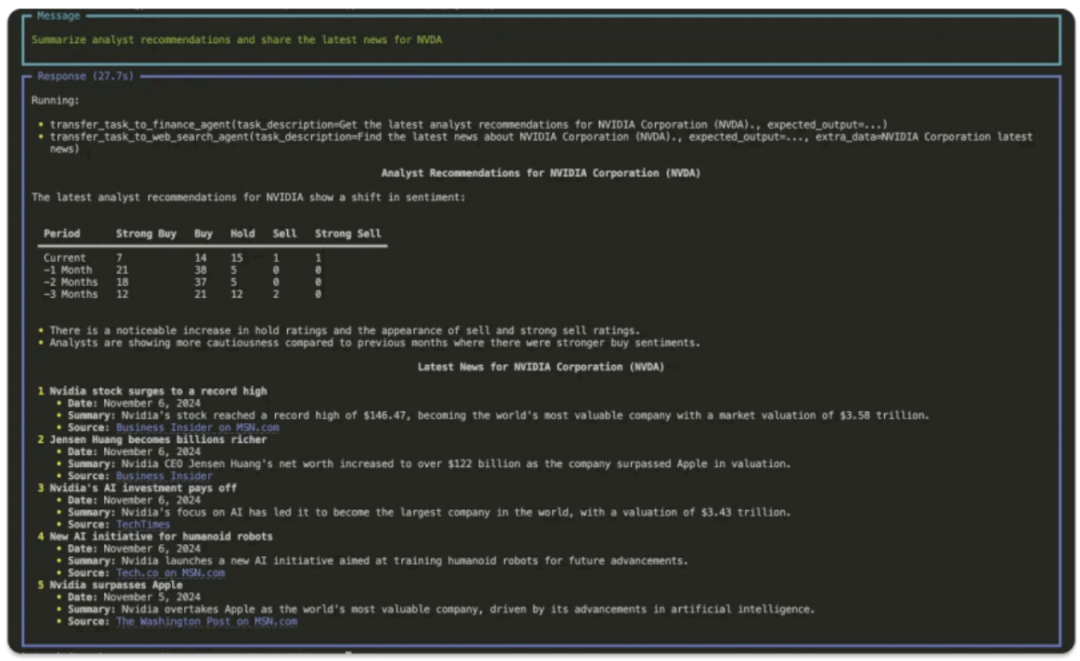Open the TechTimes source link
1080x661 pixels.
(143, 525)
